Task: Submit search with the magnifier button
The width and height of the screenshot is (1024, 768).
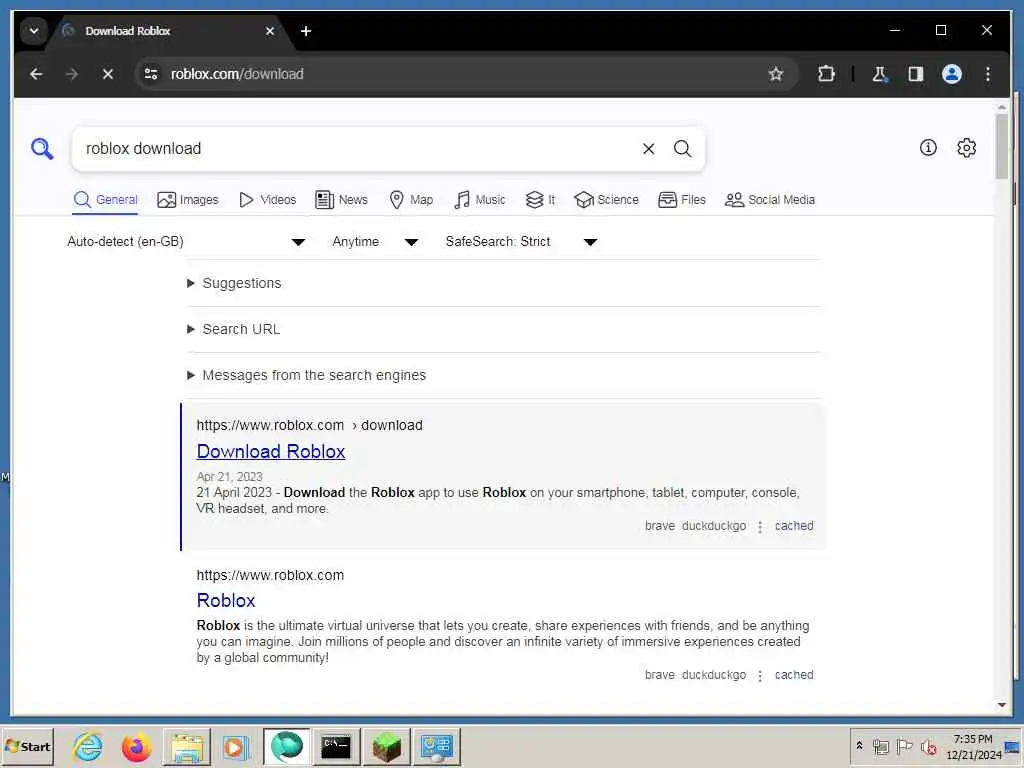Action: pos(682,149)
